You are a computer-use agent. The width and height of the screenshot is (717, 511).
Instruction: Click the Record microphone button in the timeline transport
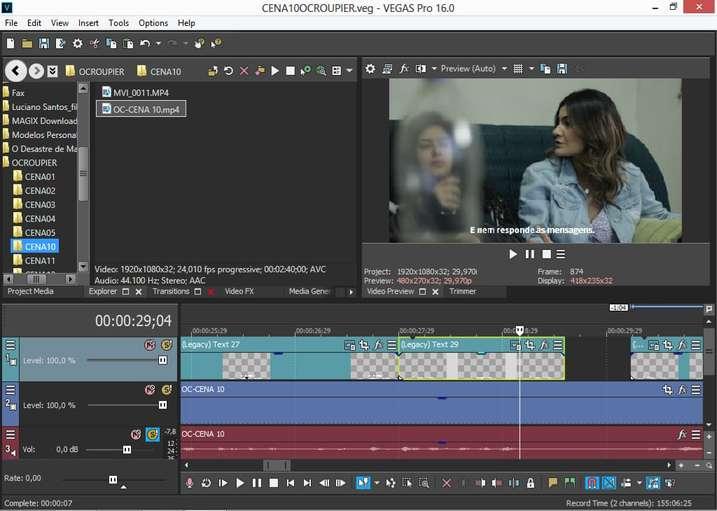pyautogui.click(x=189, y=483)
